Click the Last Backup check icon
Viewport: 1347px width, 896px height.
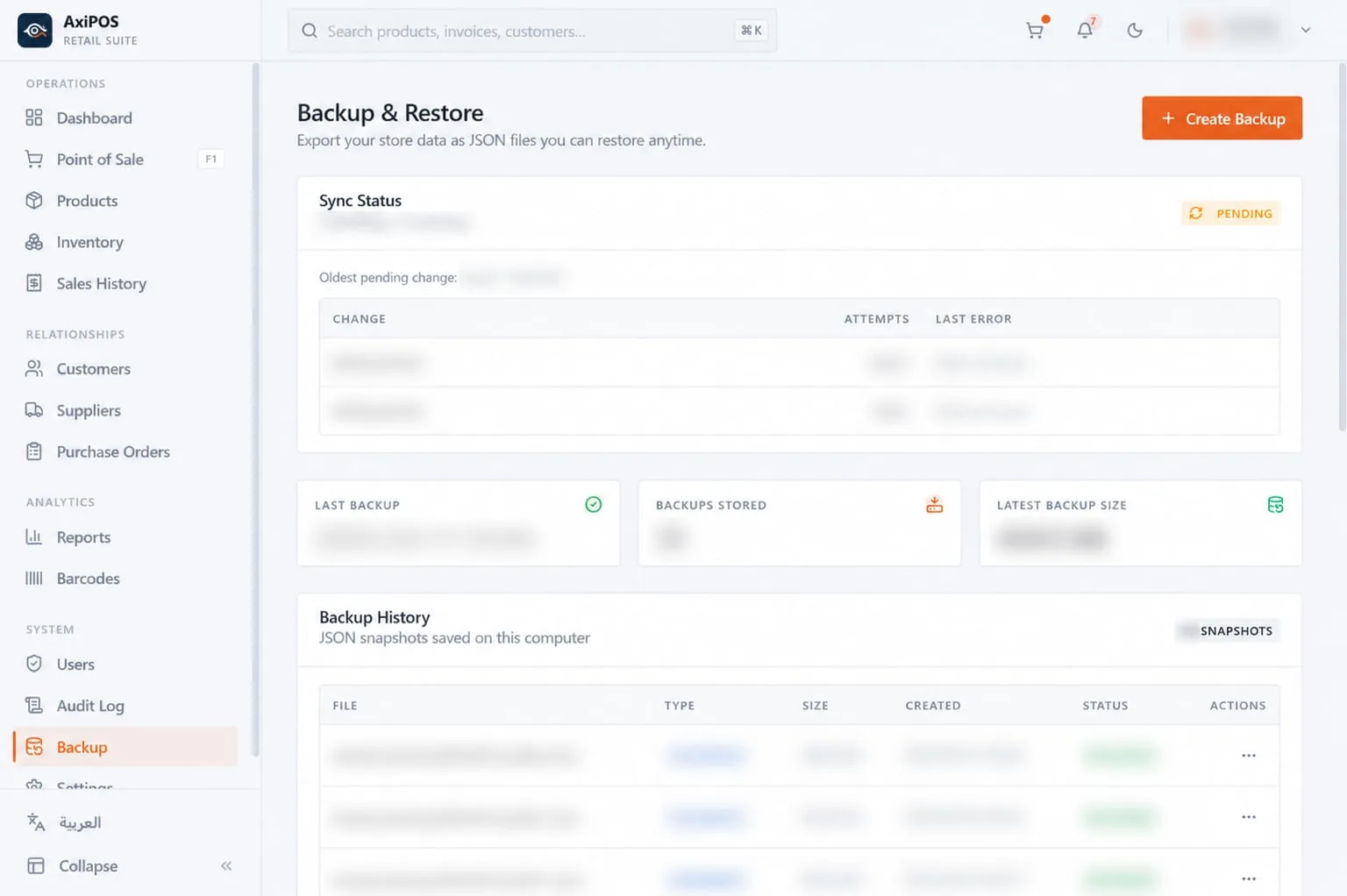tap(594, 504)
